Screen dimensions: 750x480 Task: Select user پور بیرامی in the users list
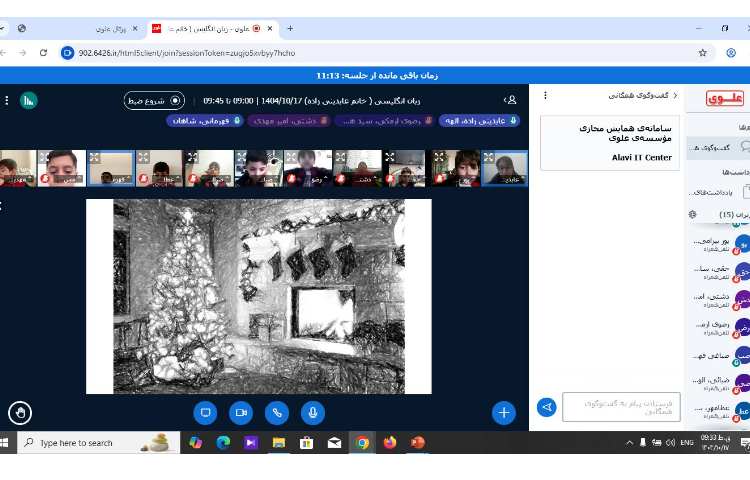[719, 244]
